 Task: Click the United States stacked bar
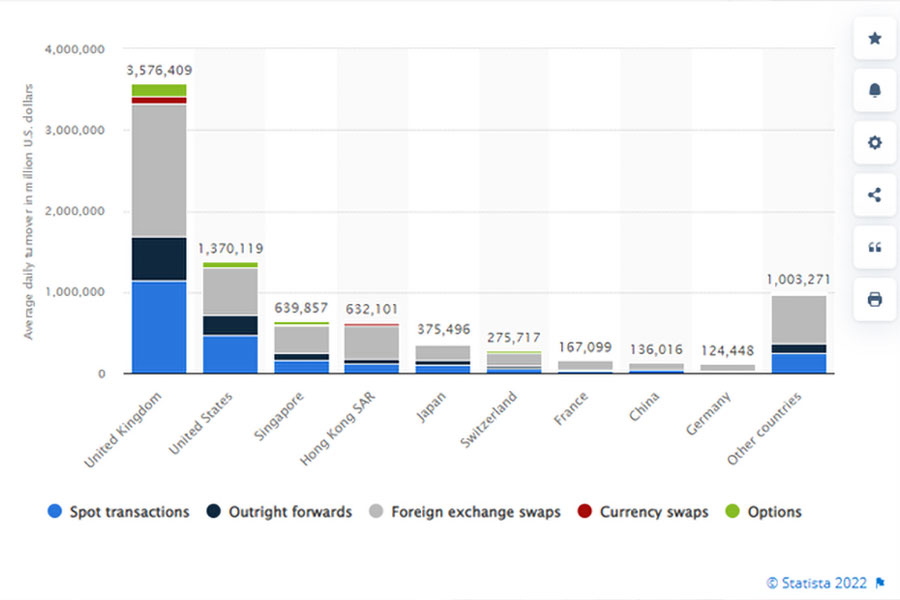pyautogui.click(x=230, y=318)
